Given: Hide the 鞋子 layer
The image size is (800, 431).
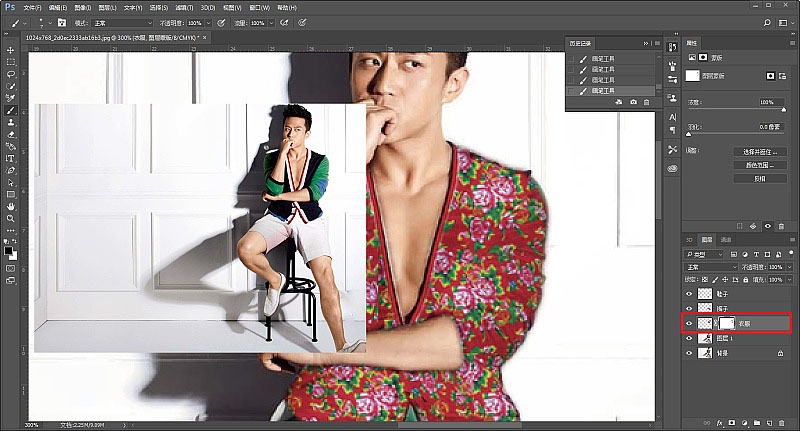Looking at the screenshot, I should click(x=689, y=294).
